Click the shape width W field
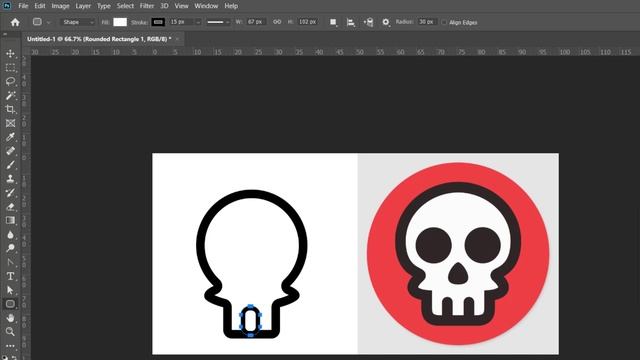The height and width of the screenshot is (360, 640). (x=255, y=22)
